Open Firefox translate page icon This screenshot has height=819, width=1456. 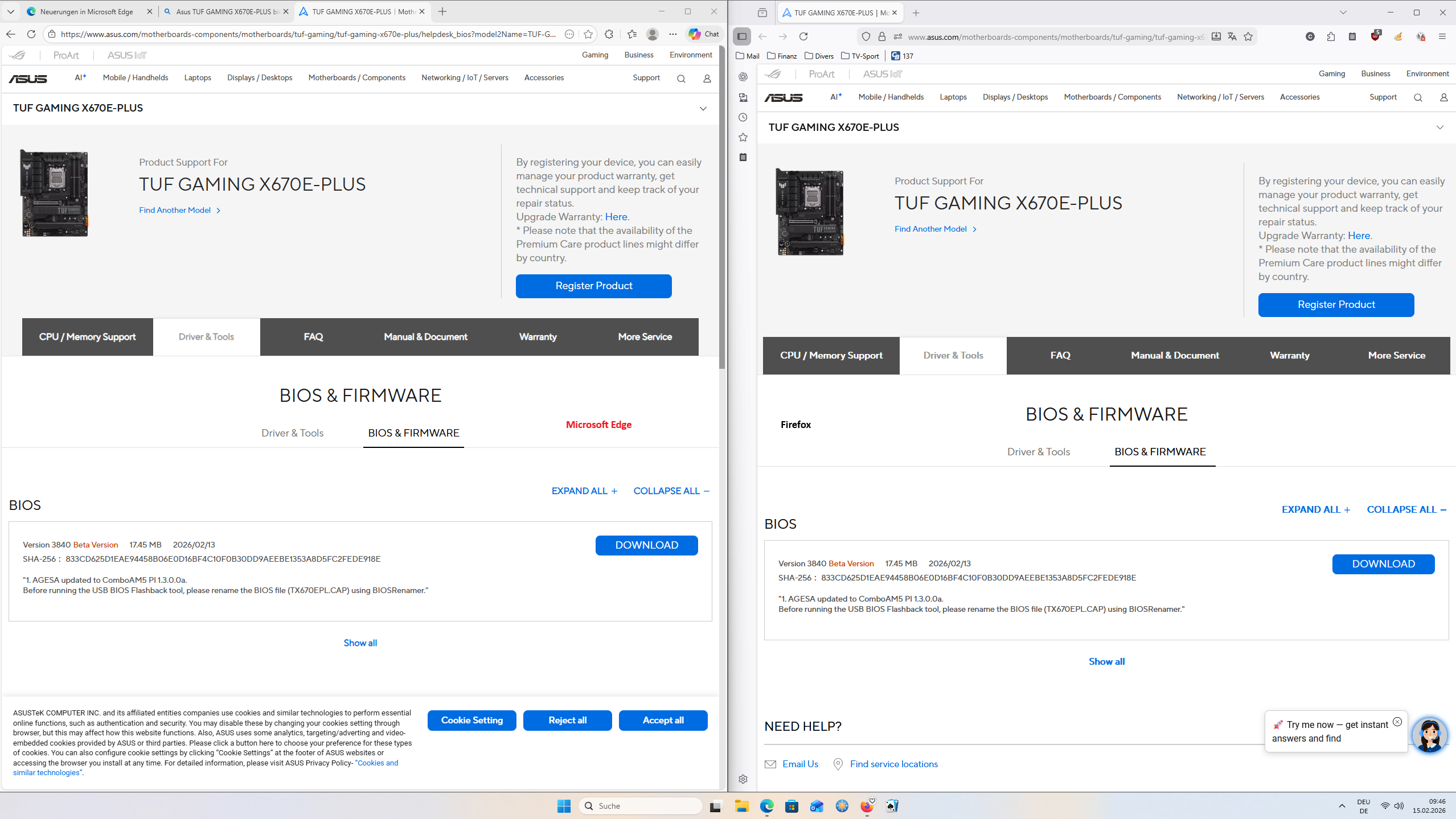point(1232,36)
